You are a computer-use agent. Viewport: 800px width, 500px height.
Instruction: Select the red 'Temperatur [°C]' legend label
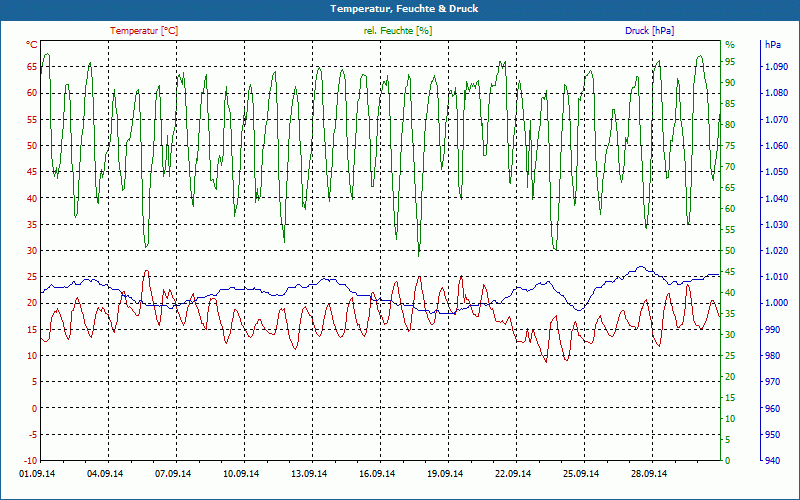(x=144, y=31)
